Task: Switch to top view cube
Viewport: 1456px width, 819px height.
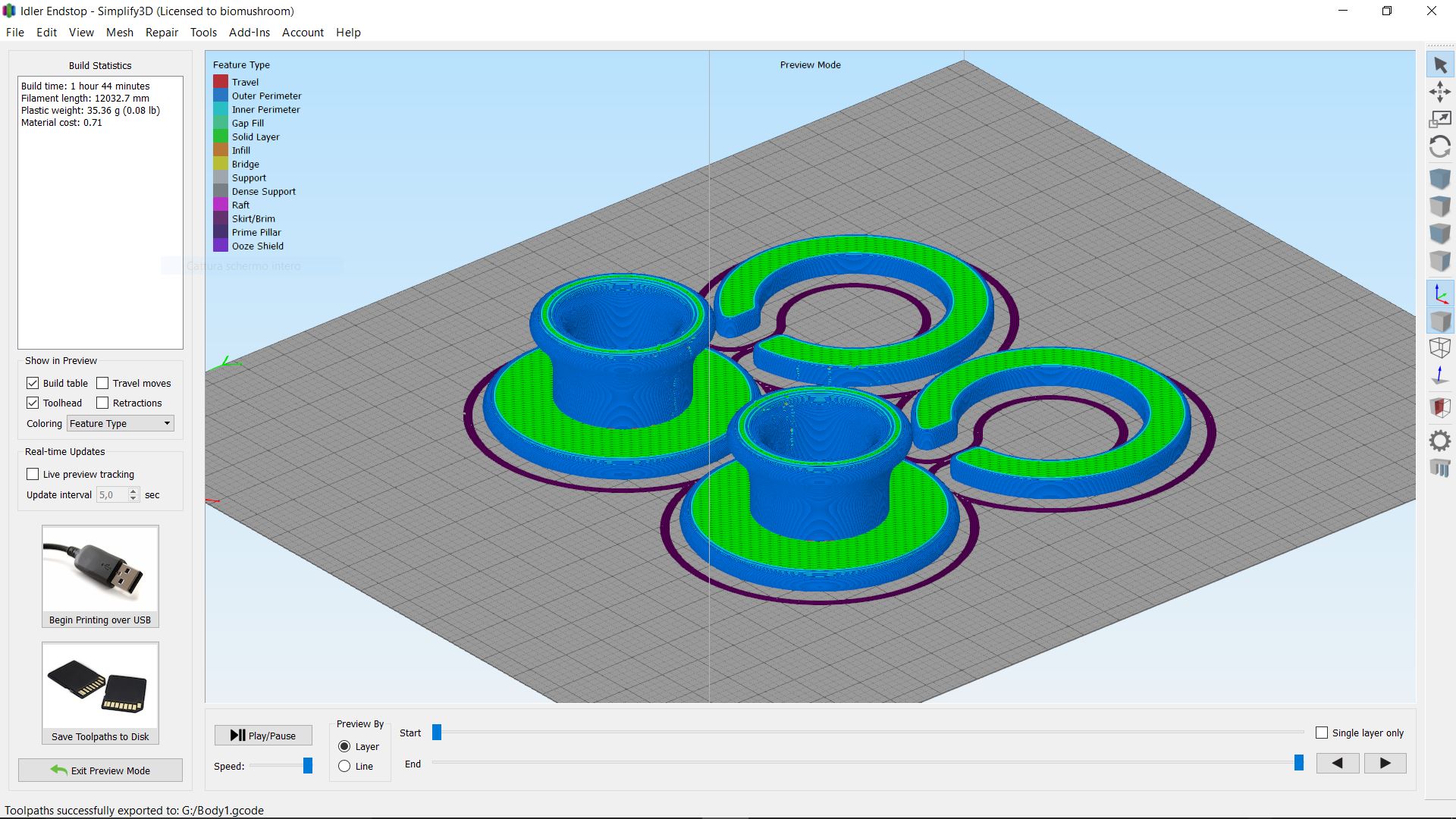Action: point(1439,206)
